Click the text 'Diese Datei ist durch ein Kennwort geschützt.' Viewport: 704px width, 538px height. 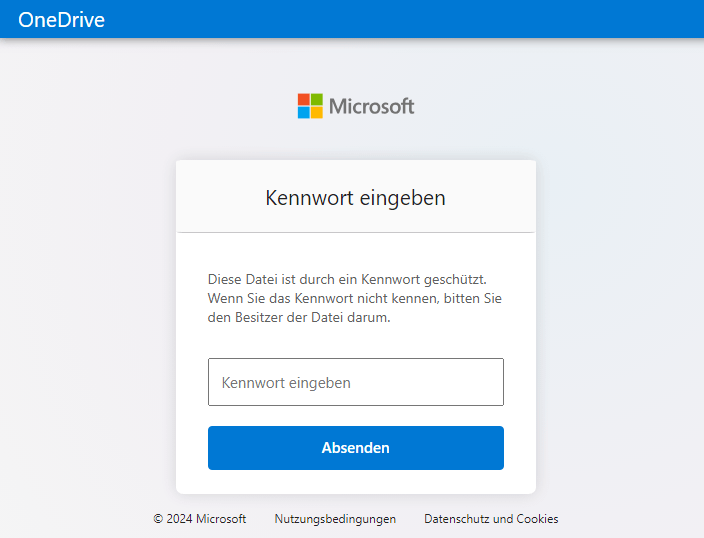(347, 279)
